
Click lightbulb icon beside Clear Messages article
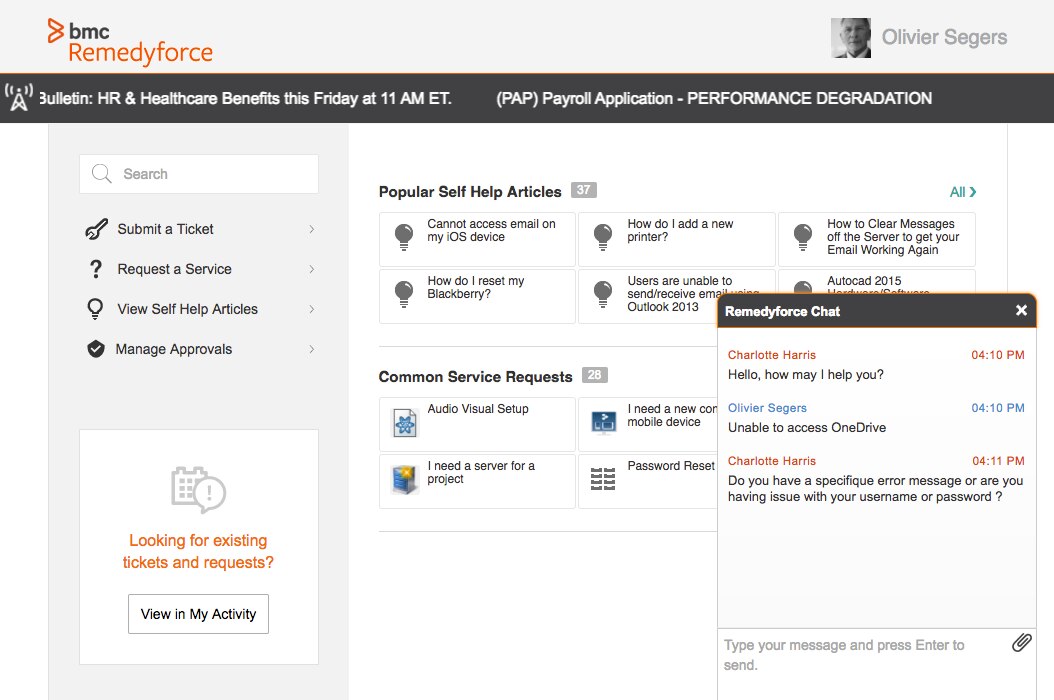[803, 237]
